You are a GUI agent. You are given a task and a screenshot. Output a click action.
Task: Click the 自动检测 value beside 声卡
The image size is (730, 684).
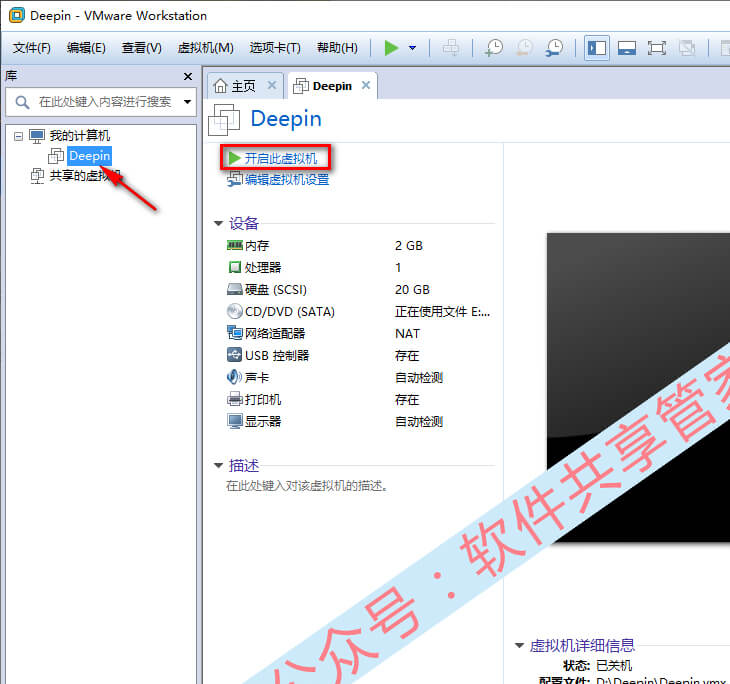(x=419, y=378)
